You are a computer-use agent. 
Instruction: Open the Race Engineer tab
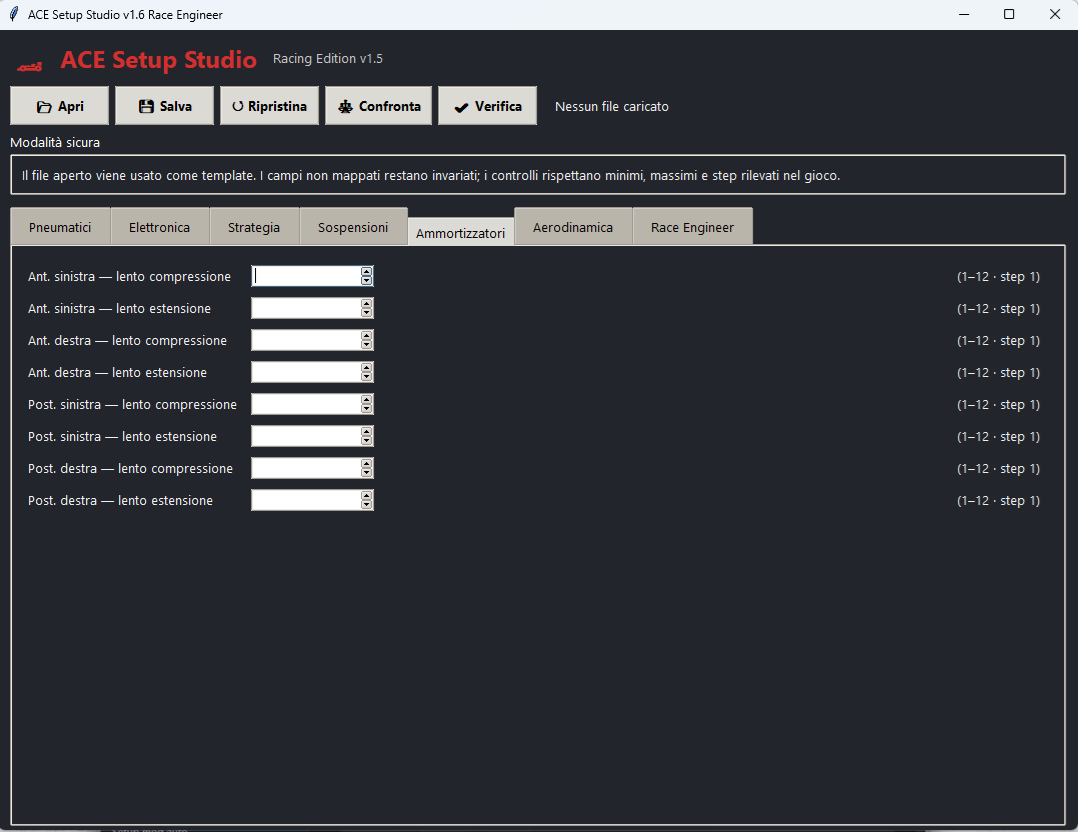point(692,228)
